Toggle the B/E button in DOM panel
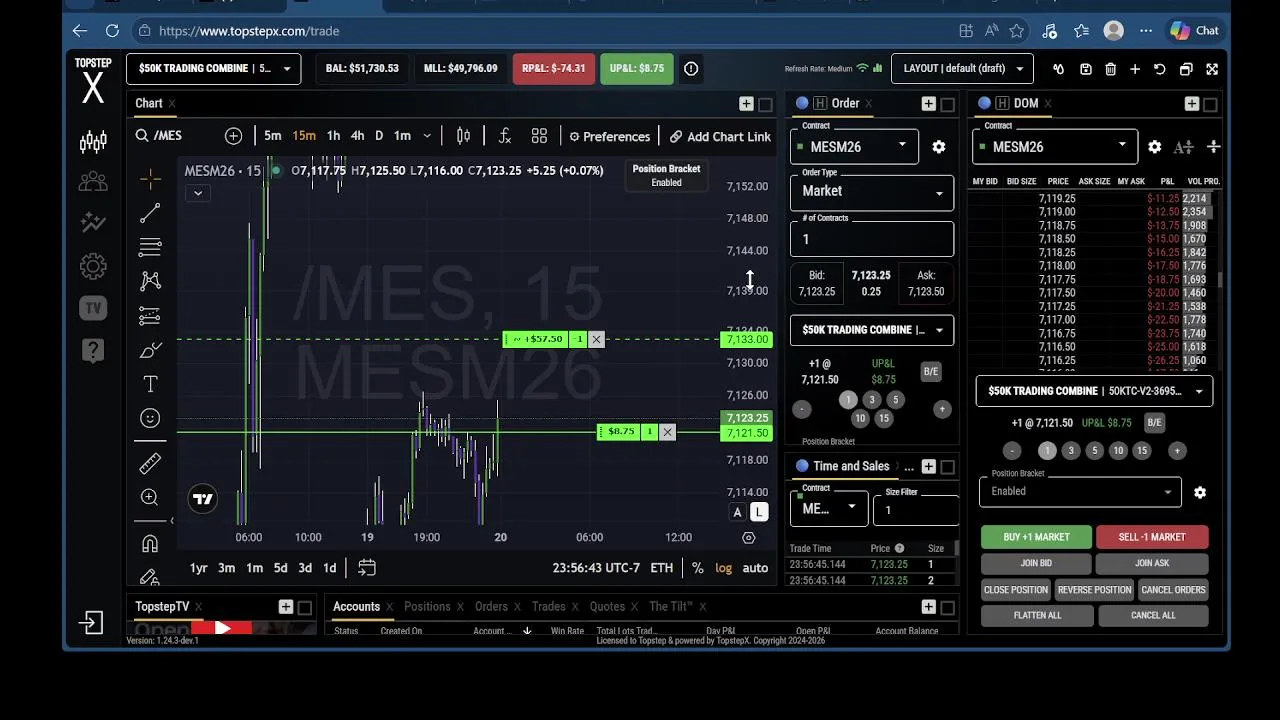 coord(1154,423)
